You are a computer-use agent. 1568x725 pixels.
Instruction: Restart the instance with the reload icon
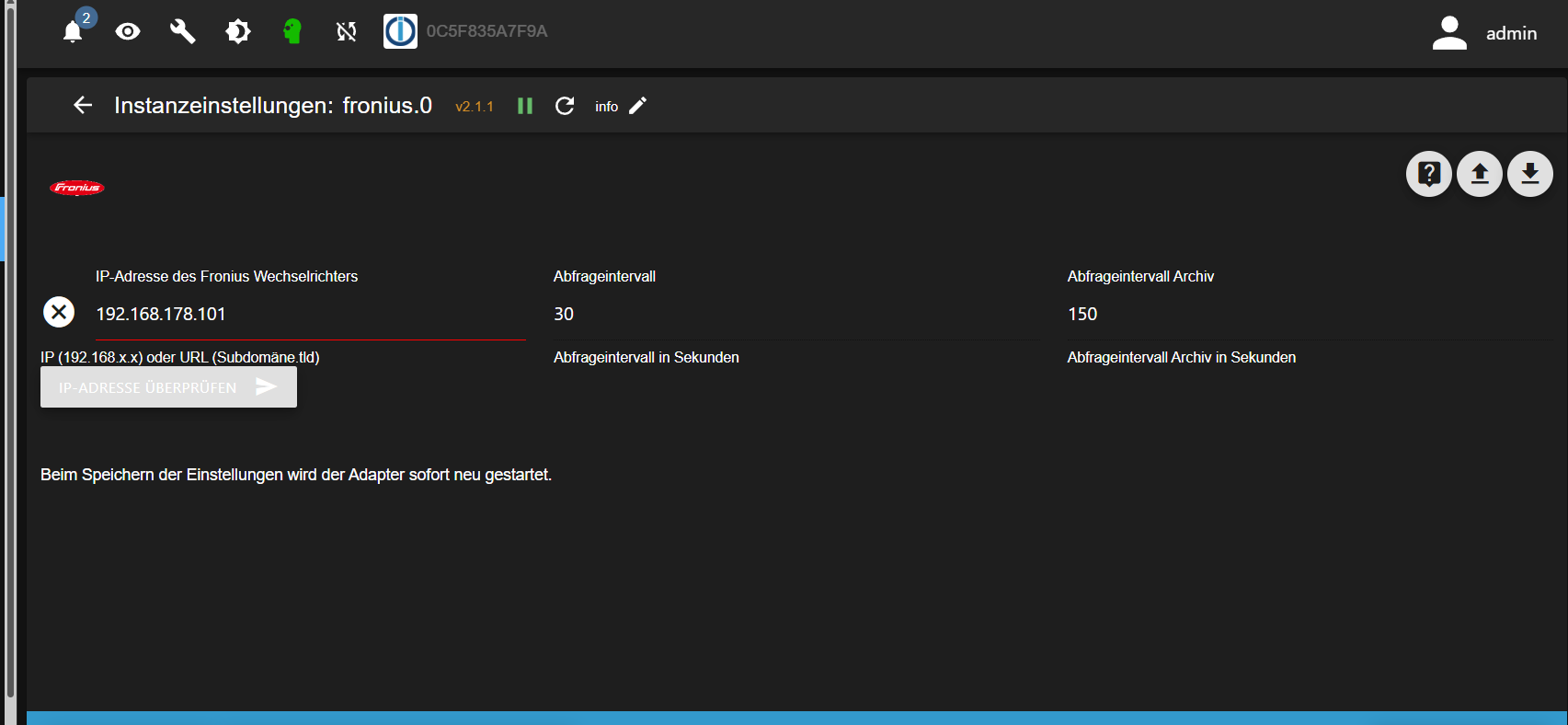tap(565, 106)
